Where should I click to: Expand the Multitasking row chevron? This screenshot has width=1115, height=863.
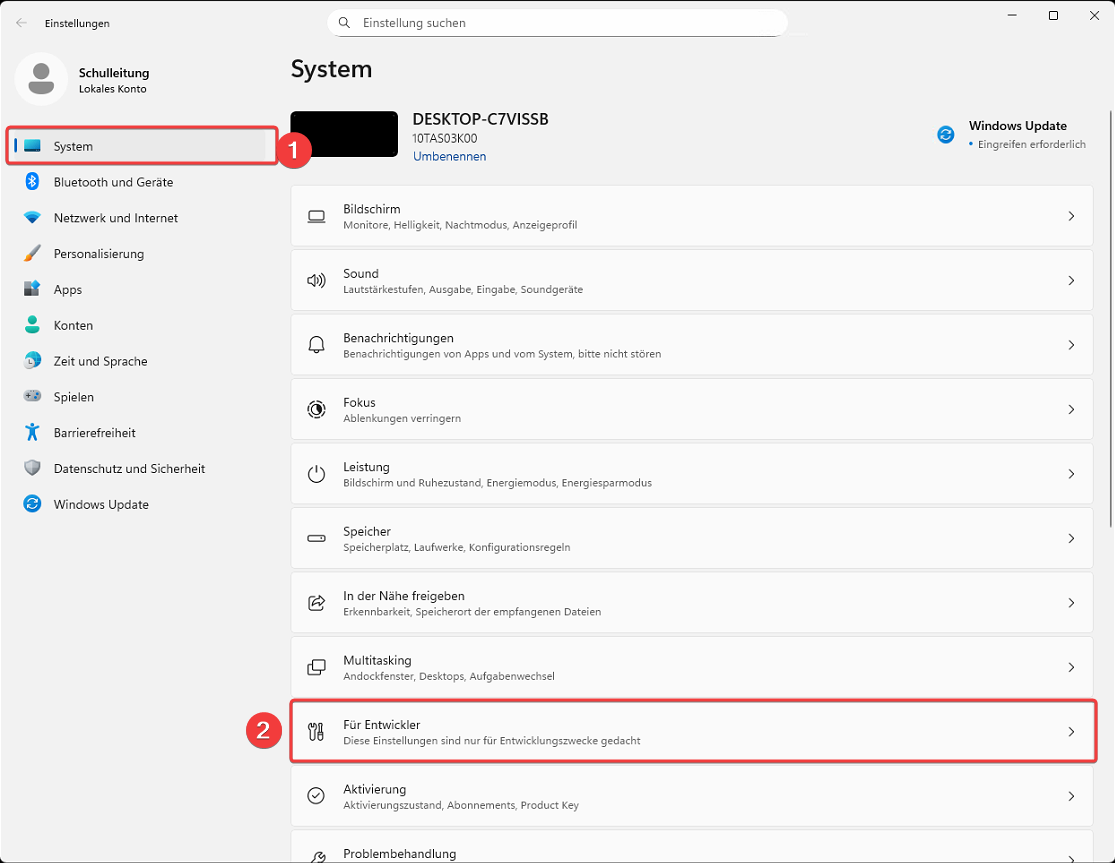pyautogui.click(x=1071, y=667)
